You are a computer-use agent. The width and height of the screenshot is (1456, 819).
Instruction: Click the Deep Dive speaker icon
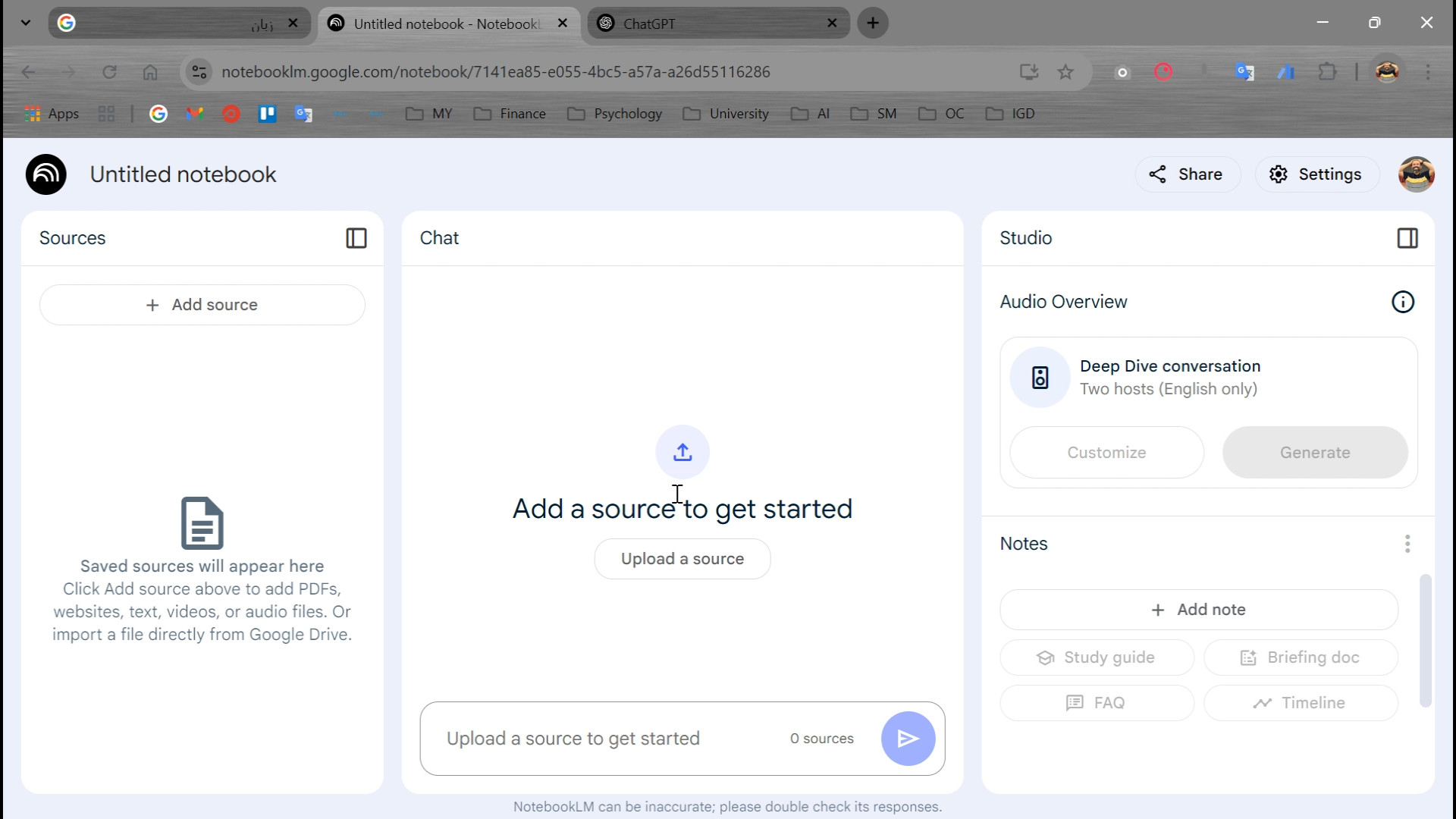coord(1040,378)
